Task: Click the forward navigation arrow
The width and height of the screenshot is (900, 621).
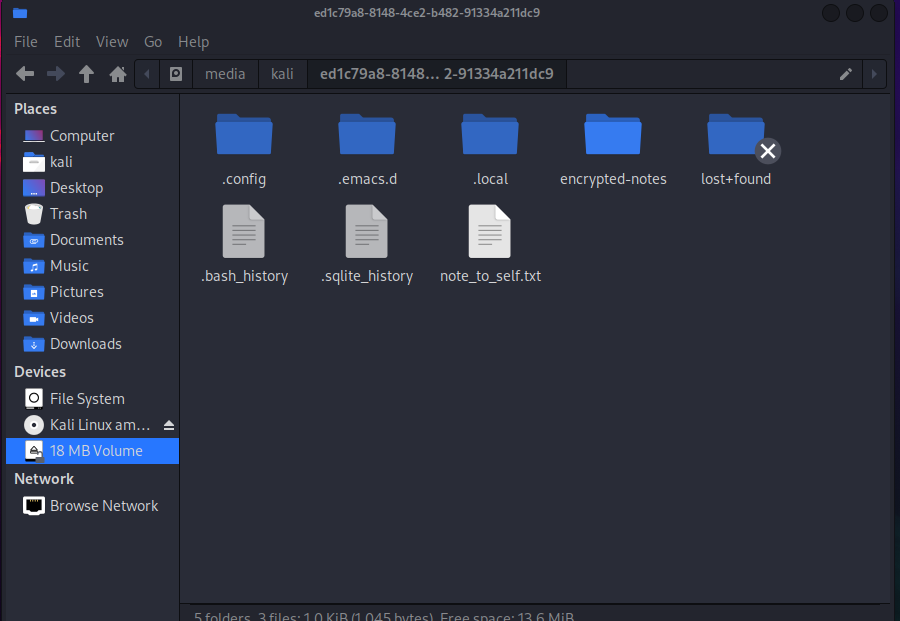Action: pos(56,74)
